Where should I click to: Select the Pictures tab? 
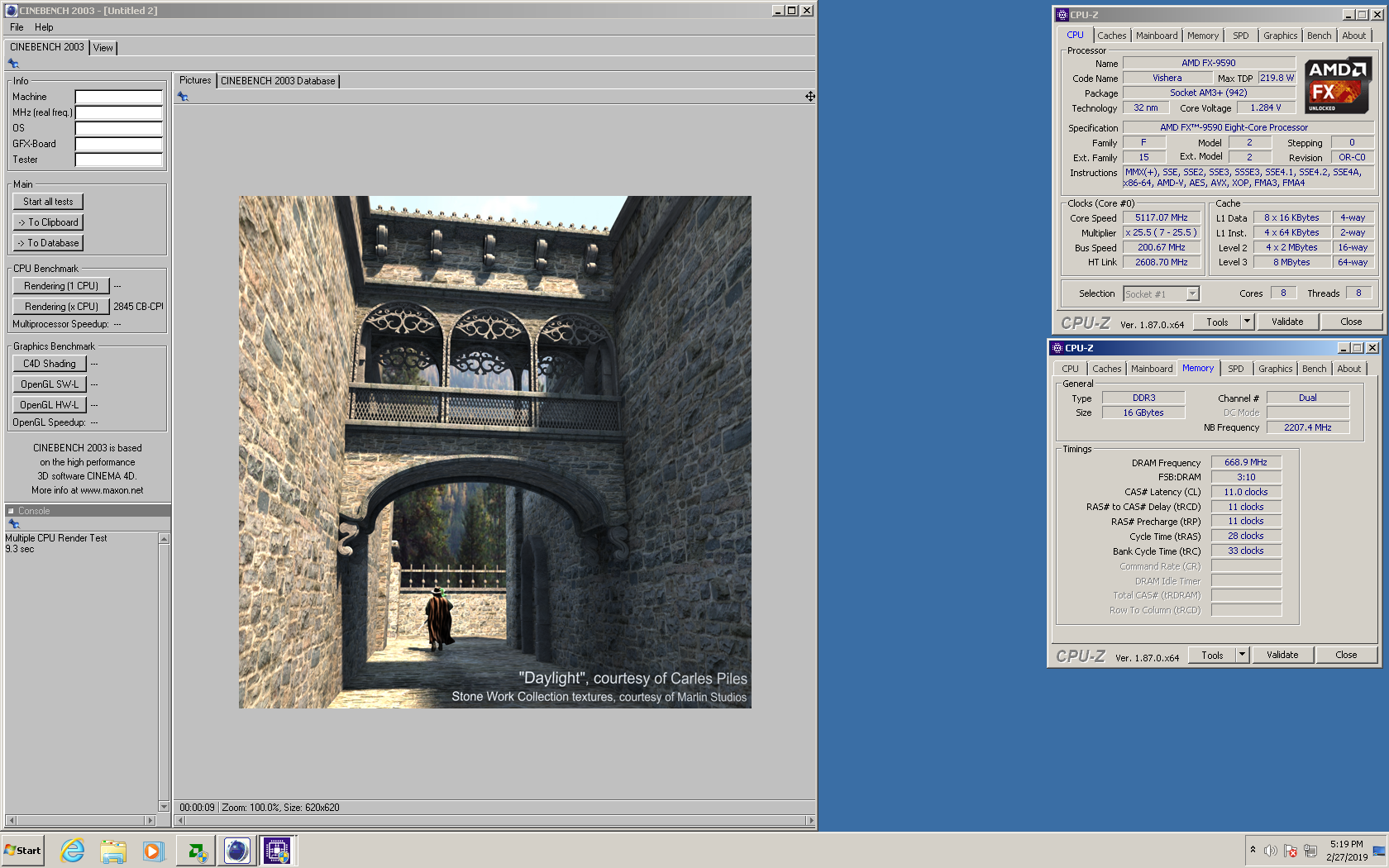click(195, 80)
